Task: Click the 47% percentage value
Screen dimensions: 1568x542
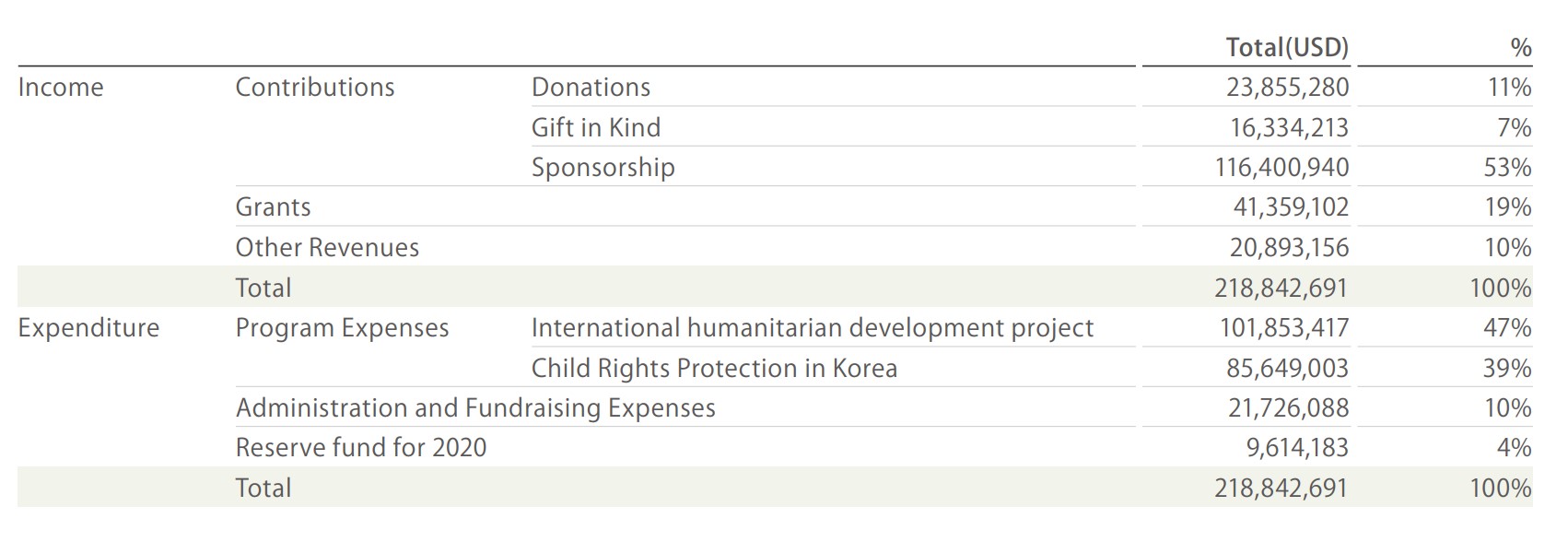Action: coord(1507,328)
